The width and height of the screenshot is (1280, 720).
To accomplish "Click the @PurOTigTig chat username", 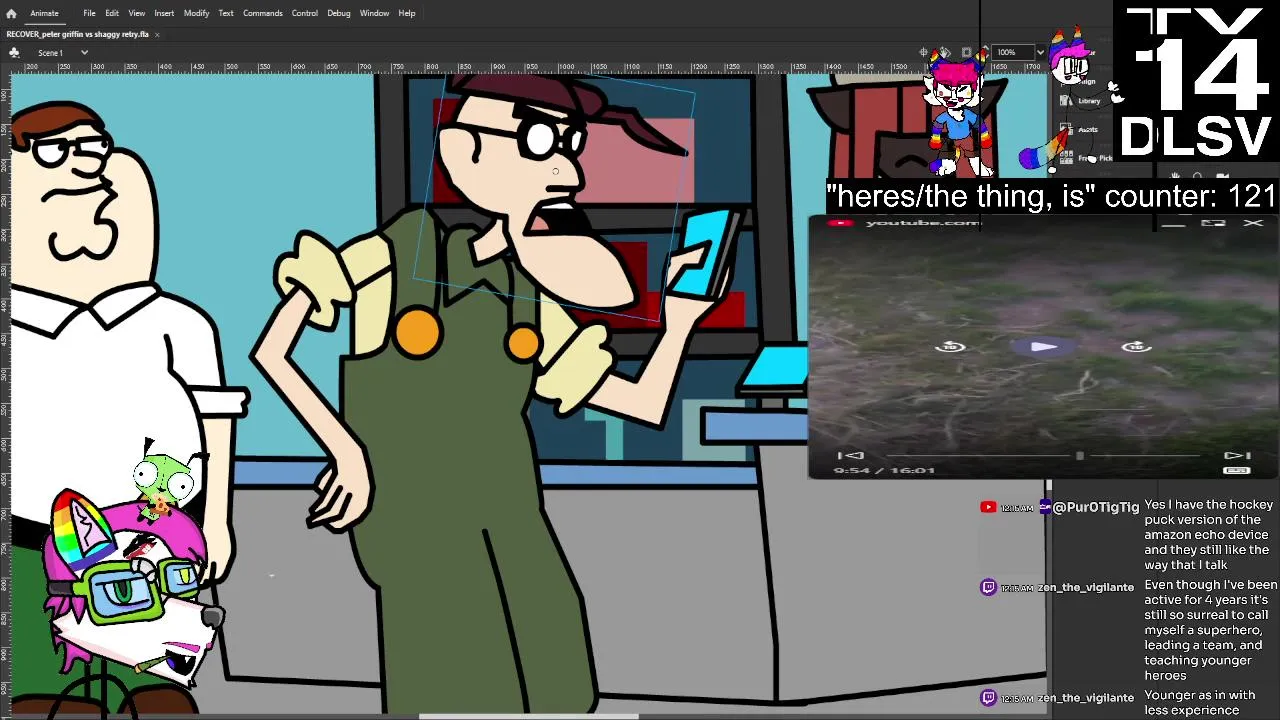I will pos(1095,508).
